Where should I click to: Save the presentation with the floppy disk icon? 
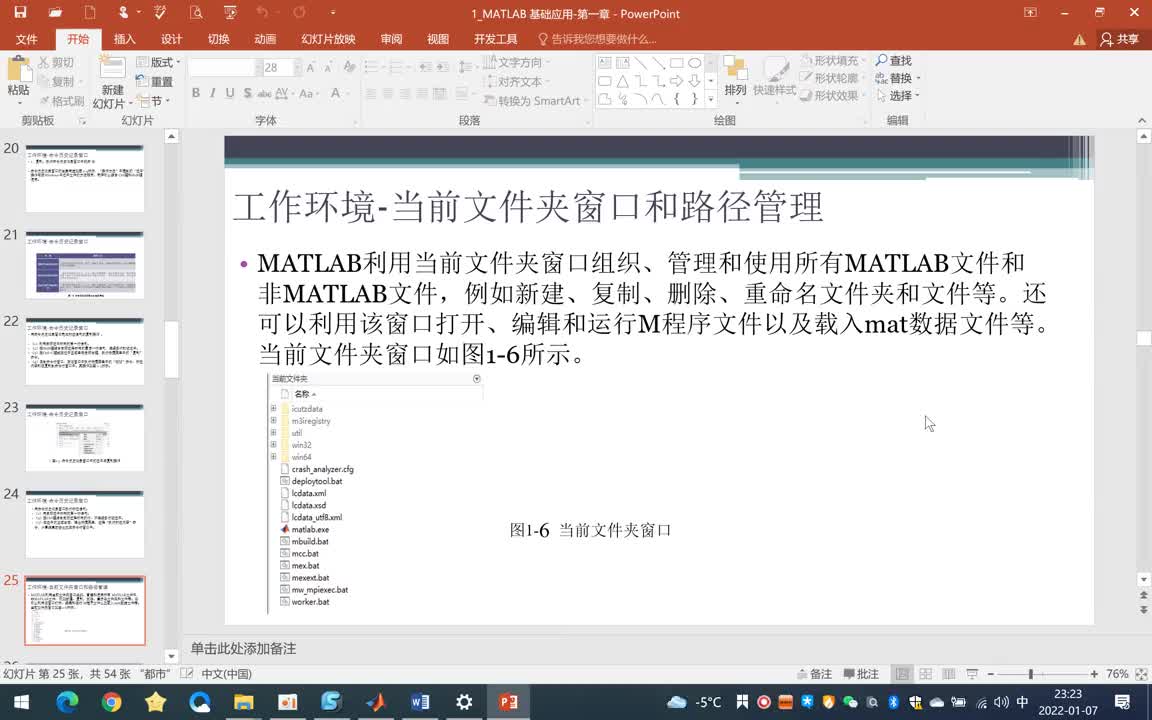click(20, 12)
